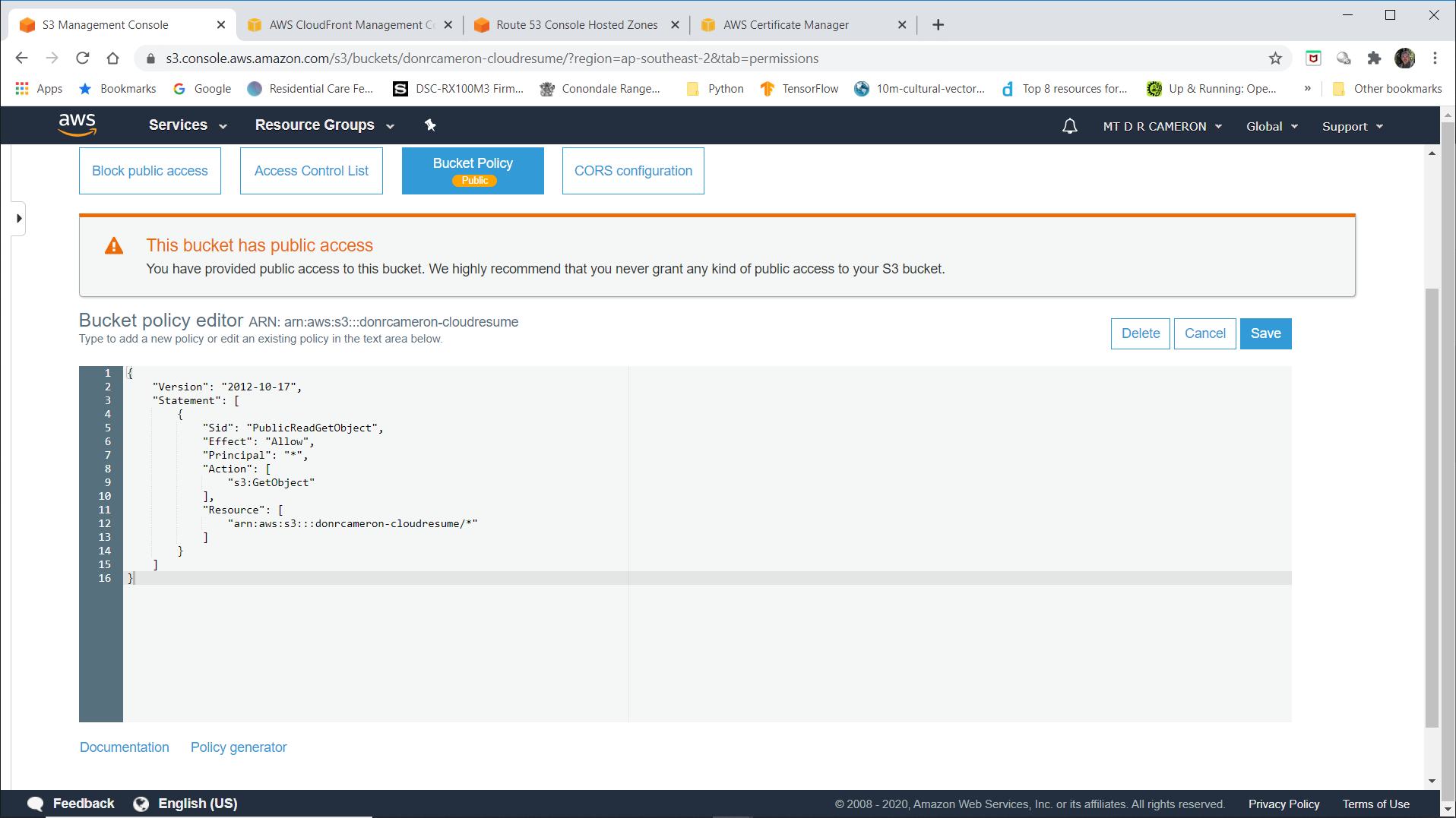Click the "s3:GetObject" action text
The image size is (1456, 818).
pos(271,482)
